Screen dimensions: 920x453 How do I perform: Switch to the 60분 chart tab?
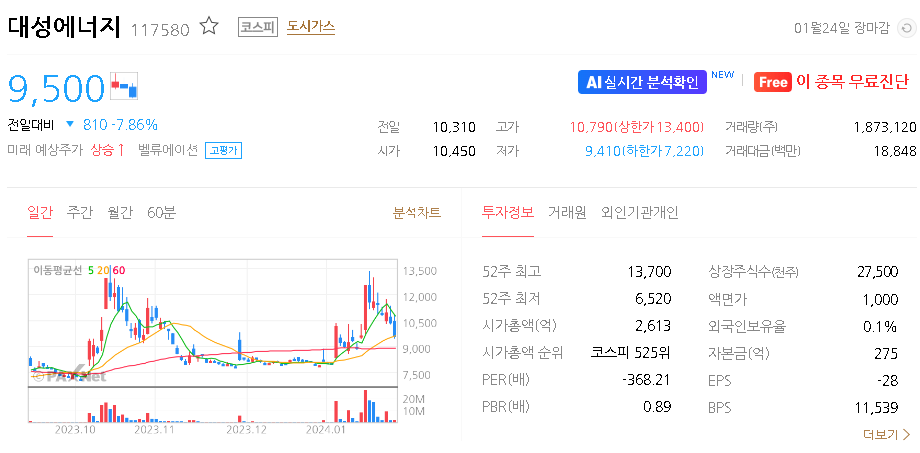coord(161,212)
